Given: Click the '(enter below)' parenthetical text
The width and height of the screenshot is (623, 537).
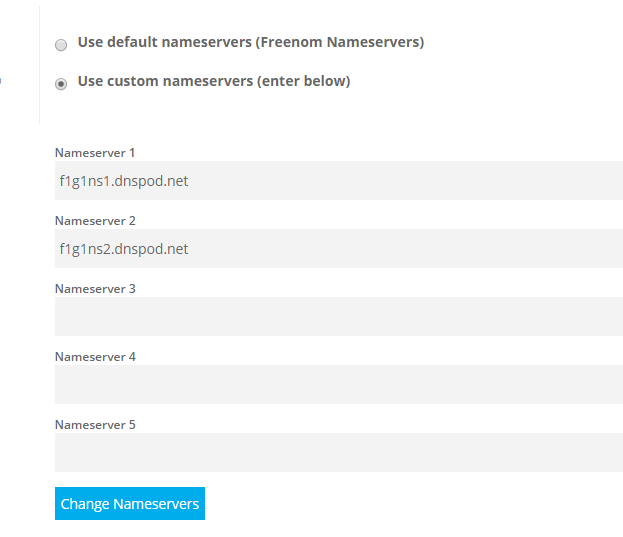Looking at the screenshot, I should [x=304, y=81].
